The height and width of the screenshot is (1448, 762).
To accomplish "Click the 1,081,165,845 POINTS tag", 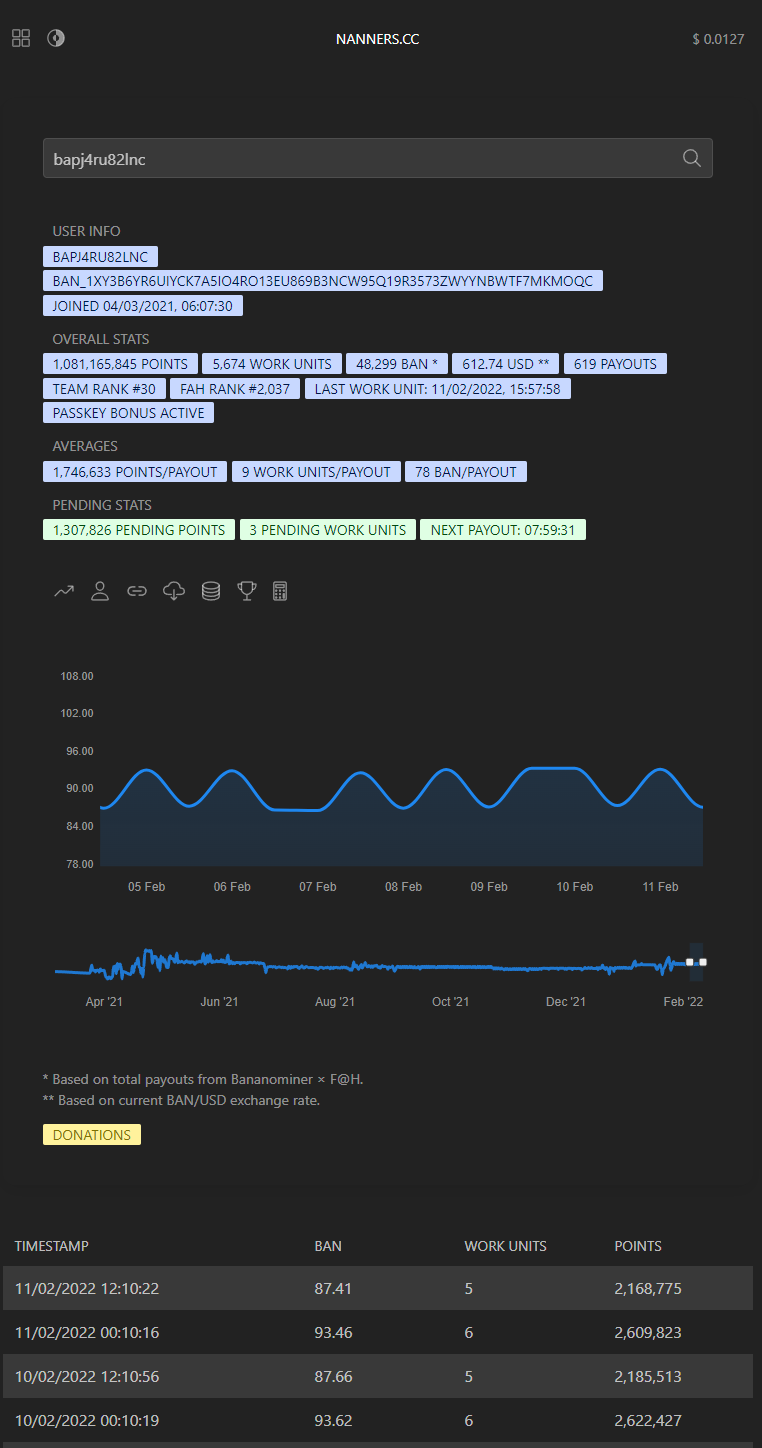I will [x=120, y=364].
